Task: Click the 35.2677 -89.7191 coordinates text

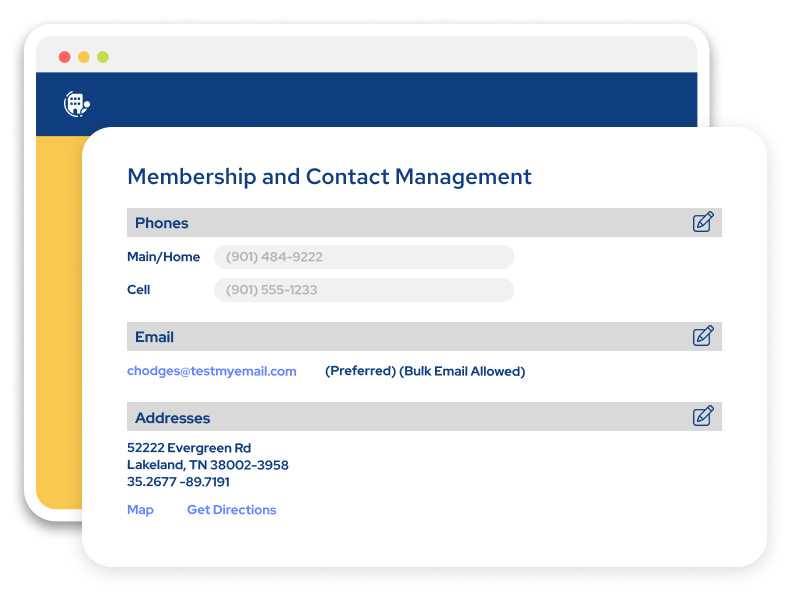Action: coord(178,482)
